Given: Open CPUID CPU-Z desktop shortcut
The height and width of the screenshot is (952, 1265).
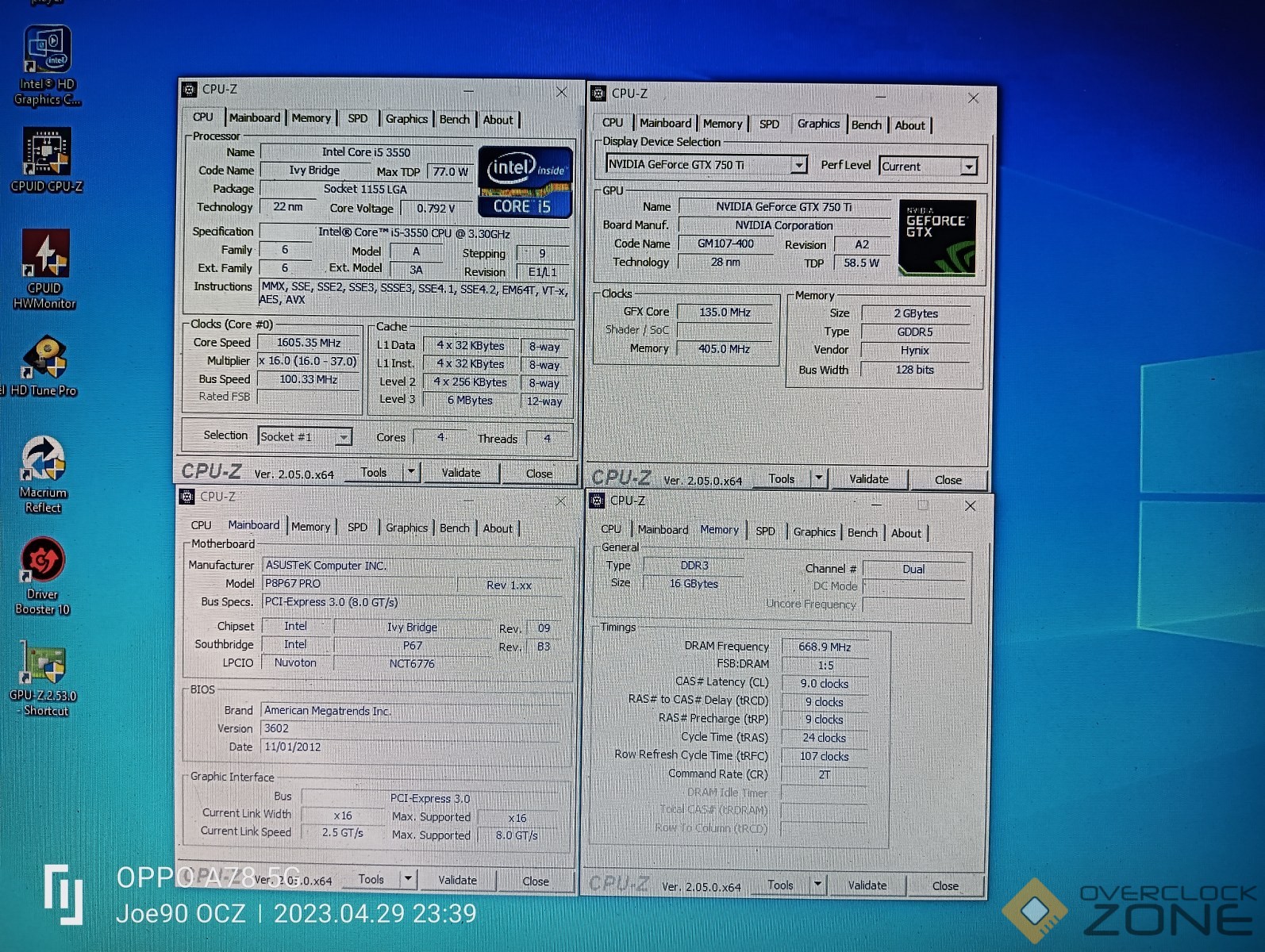Looking at the screenshot, I should 47,159.
